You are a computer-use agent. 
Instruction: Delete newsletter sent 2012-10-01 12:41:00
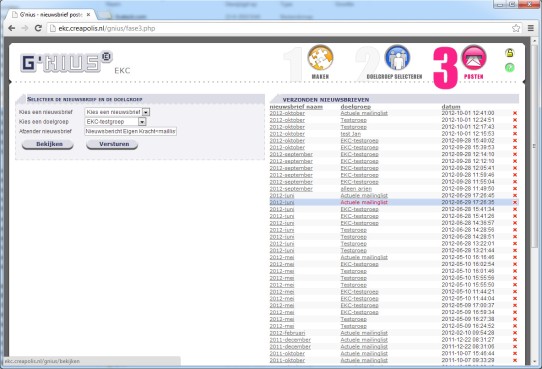coord(515,113)
